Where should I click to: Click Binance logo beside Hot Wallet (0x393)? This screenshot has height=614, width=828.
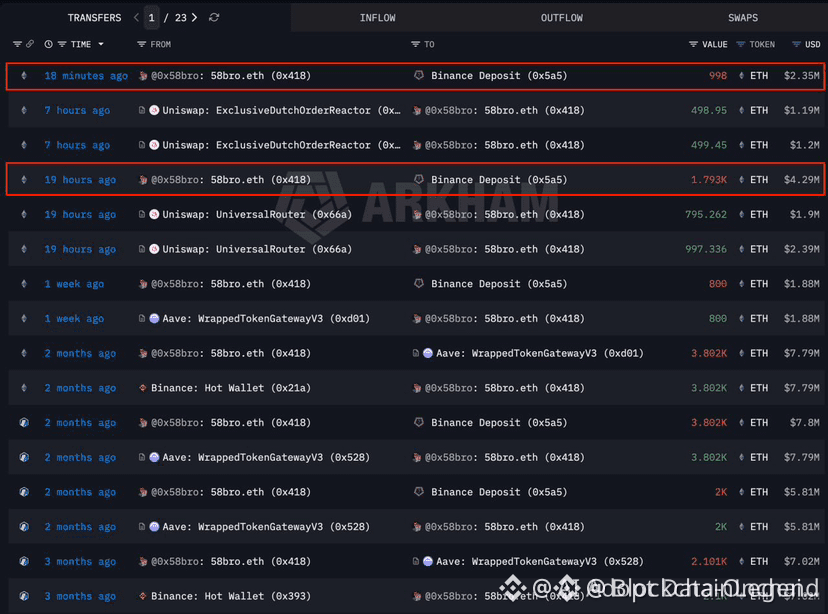[x=143, y=597]
